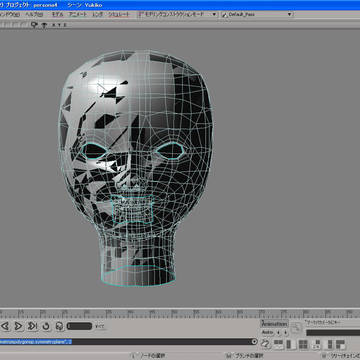
Task: Click the tall-pane layout icon
Action: [329, 344]
